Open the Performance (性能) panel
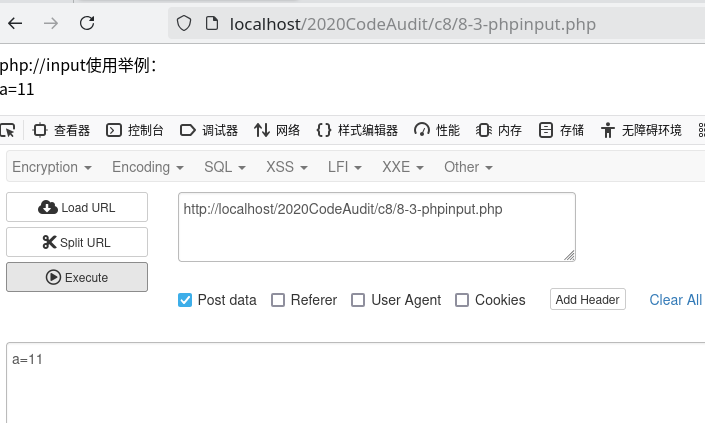 click(x=437, y=130)
